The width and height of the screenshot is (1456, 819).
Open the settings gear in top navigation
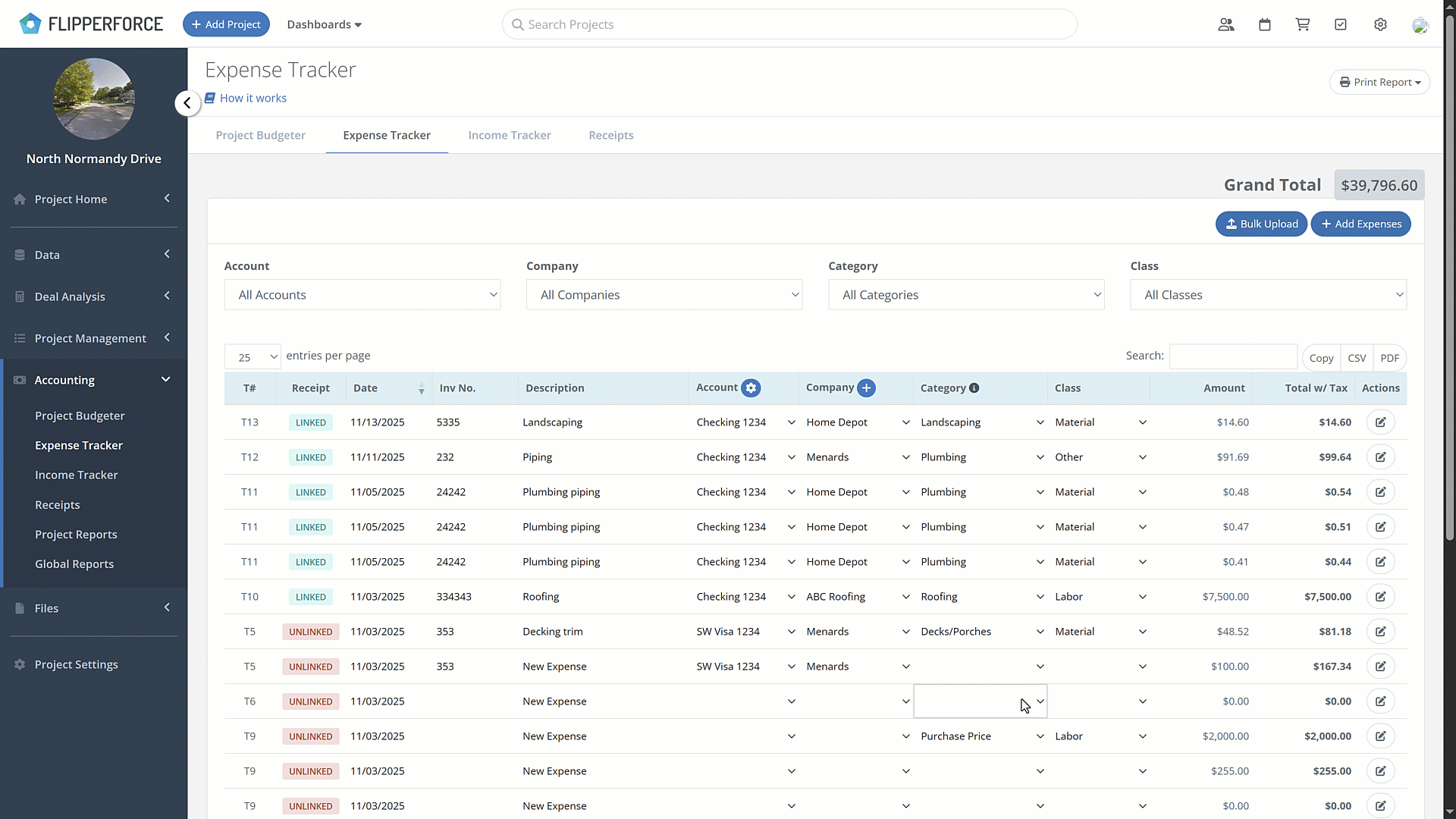(x=1381, y=24)
